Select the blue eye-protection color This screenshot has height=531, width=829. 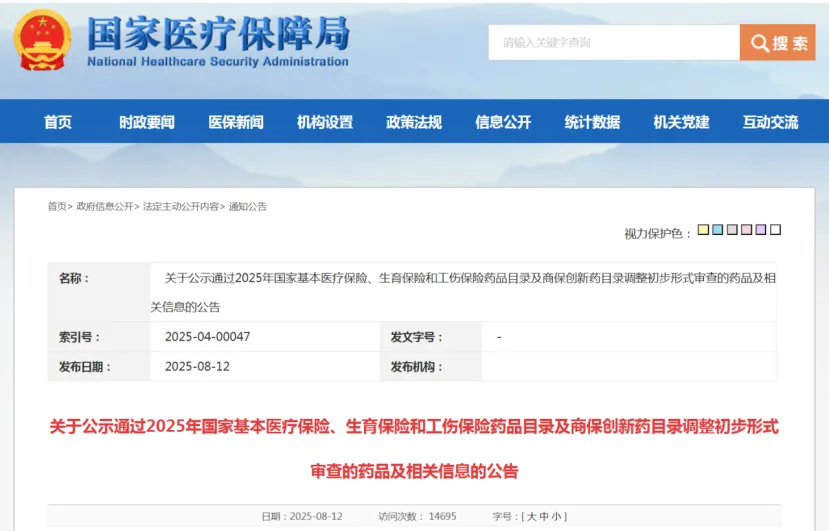click(718, 230)
